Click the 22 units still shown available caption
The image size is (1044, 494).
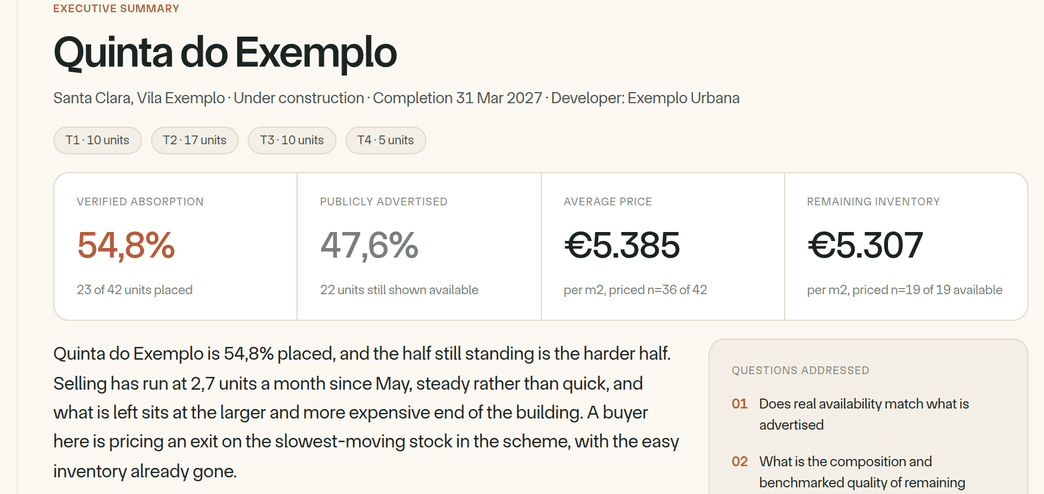pyautogui.click(x=399, y=290)
